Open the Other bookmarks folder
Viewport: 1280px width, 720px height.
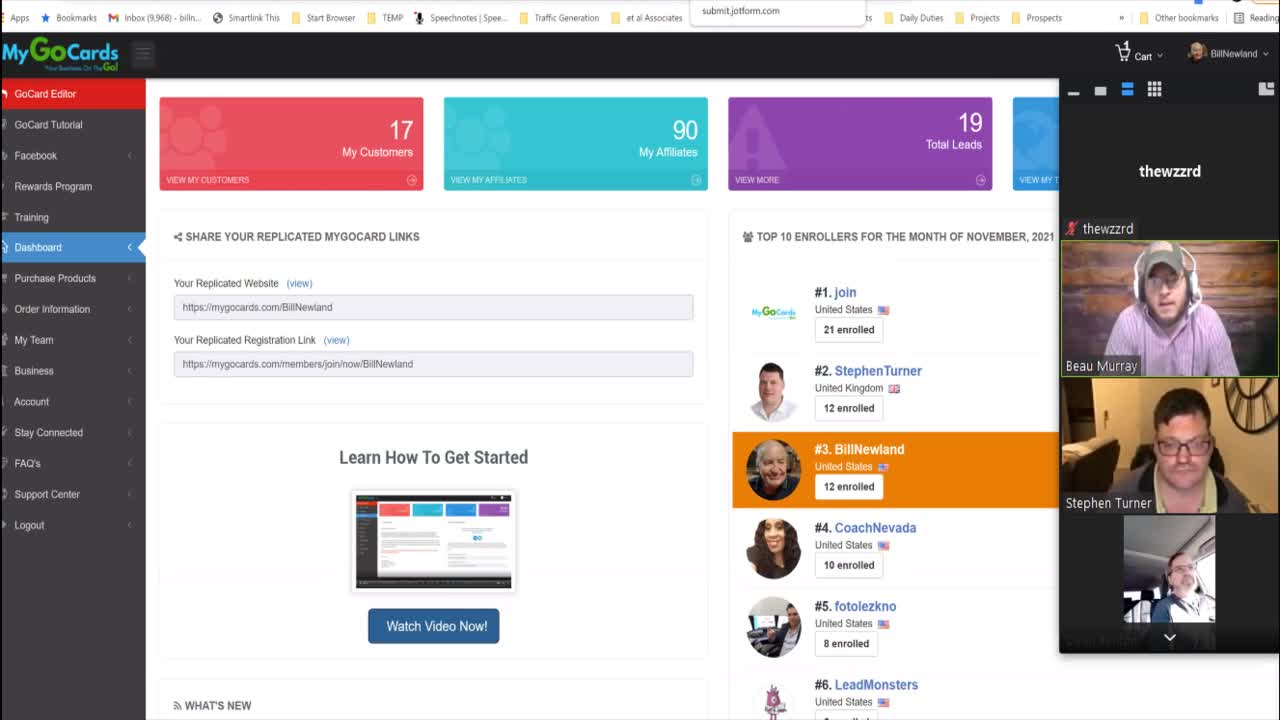pos(1179,18)
